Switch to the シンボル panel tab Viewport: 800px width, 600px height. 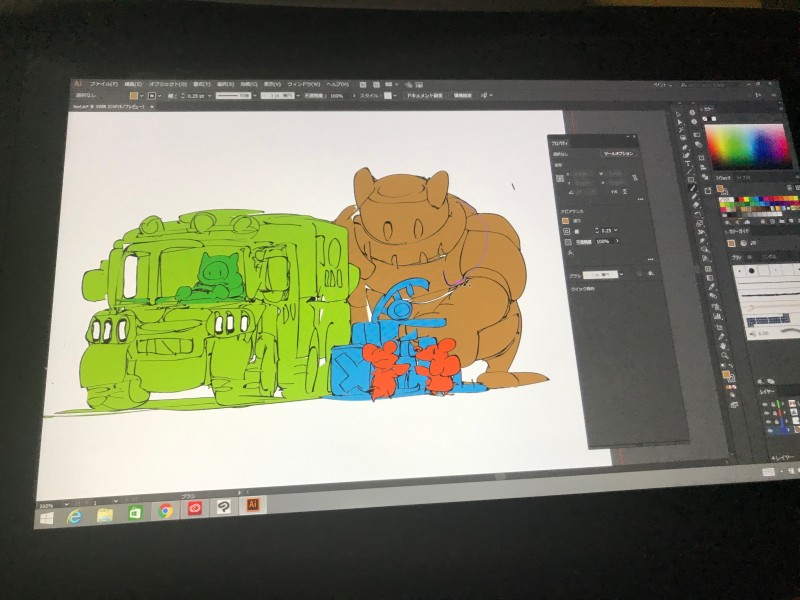coord(769,257)
